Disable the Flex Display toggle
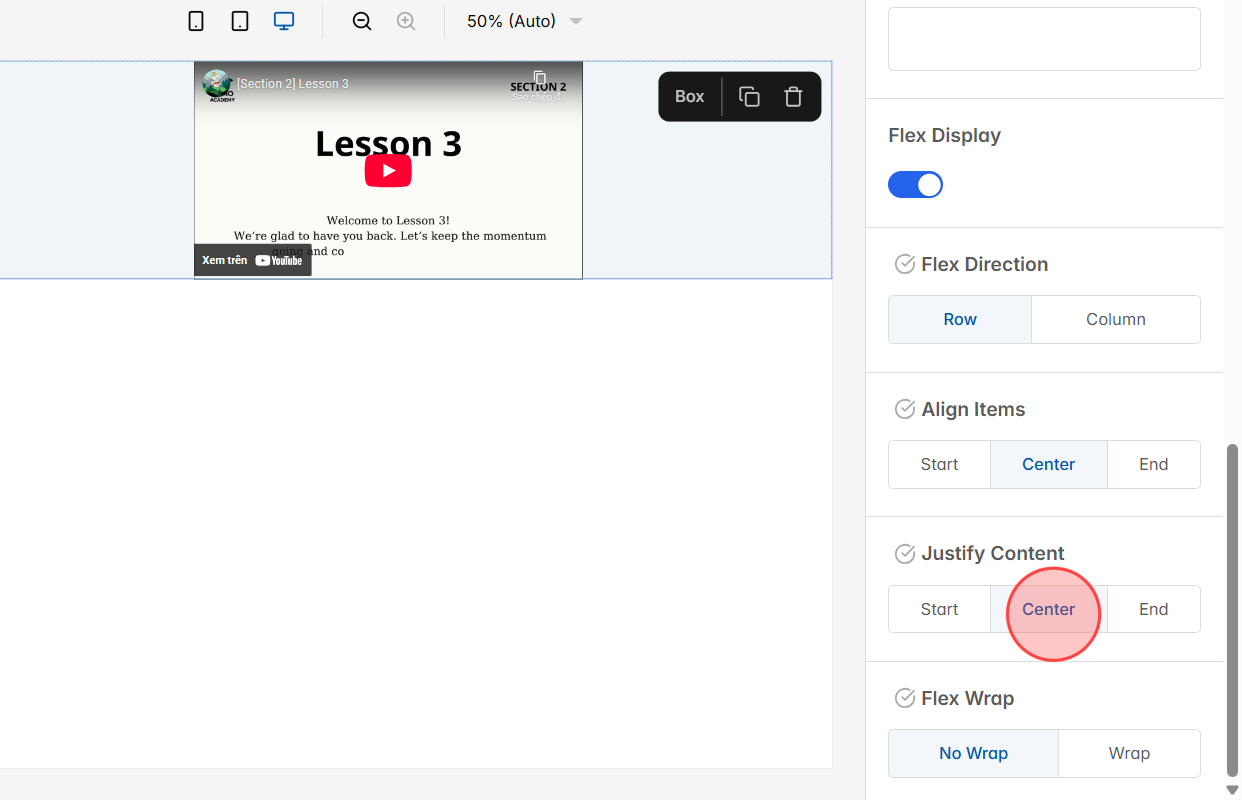The image size is (1242, 800). tap(915, 184)
